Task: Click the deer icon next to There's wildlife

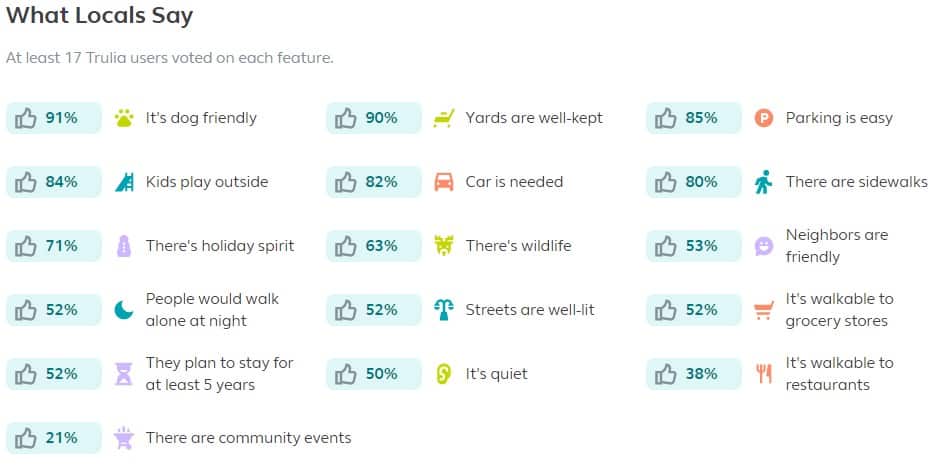Action: point(444,246)
